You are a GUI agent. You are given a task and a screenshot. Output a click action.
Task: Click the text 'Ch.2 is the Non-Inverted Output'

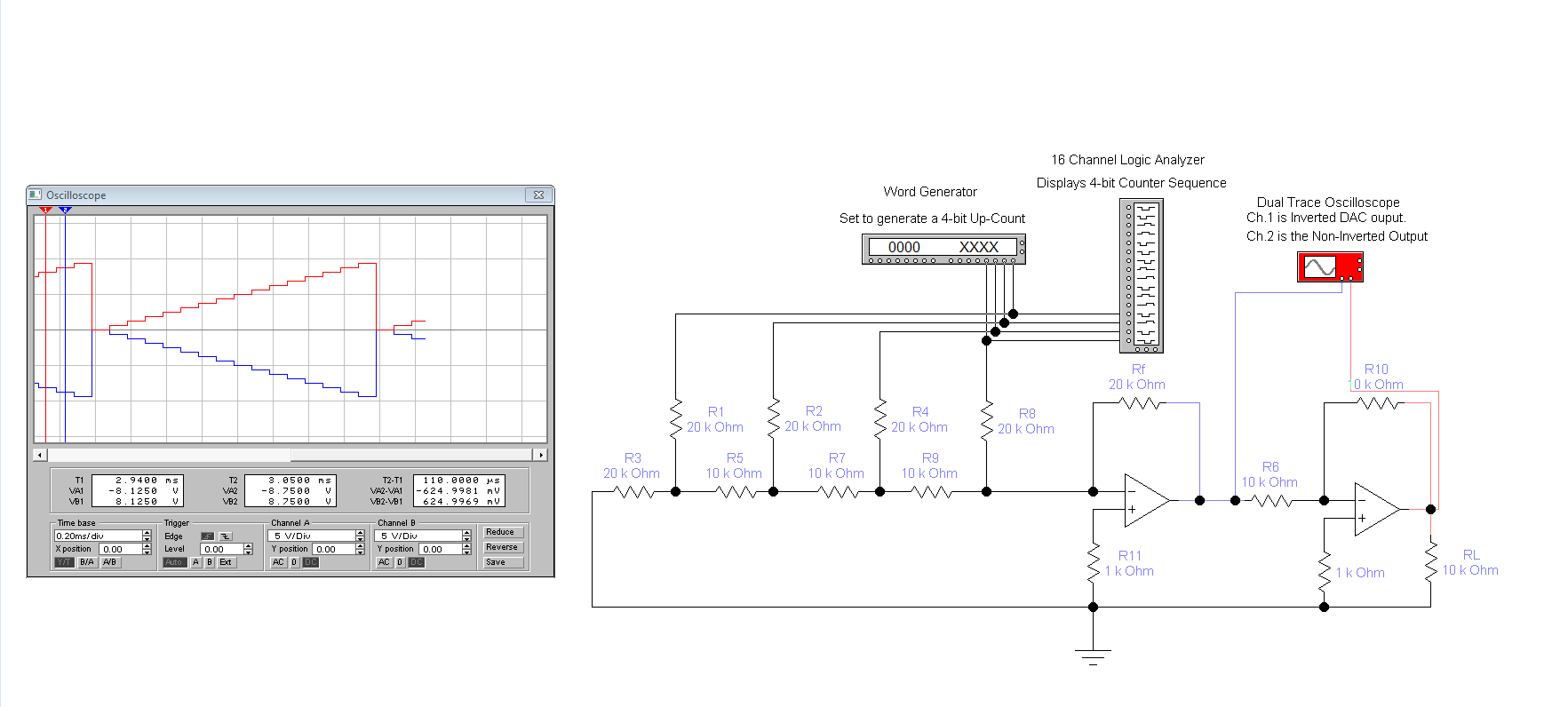(x=1337, y=236)
